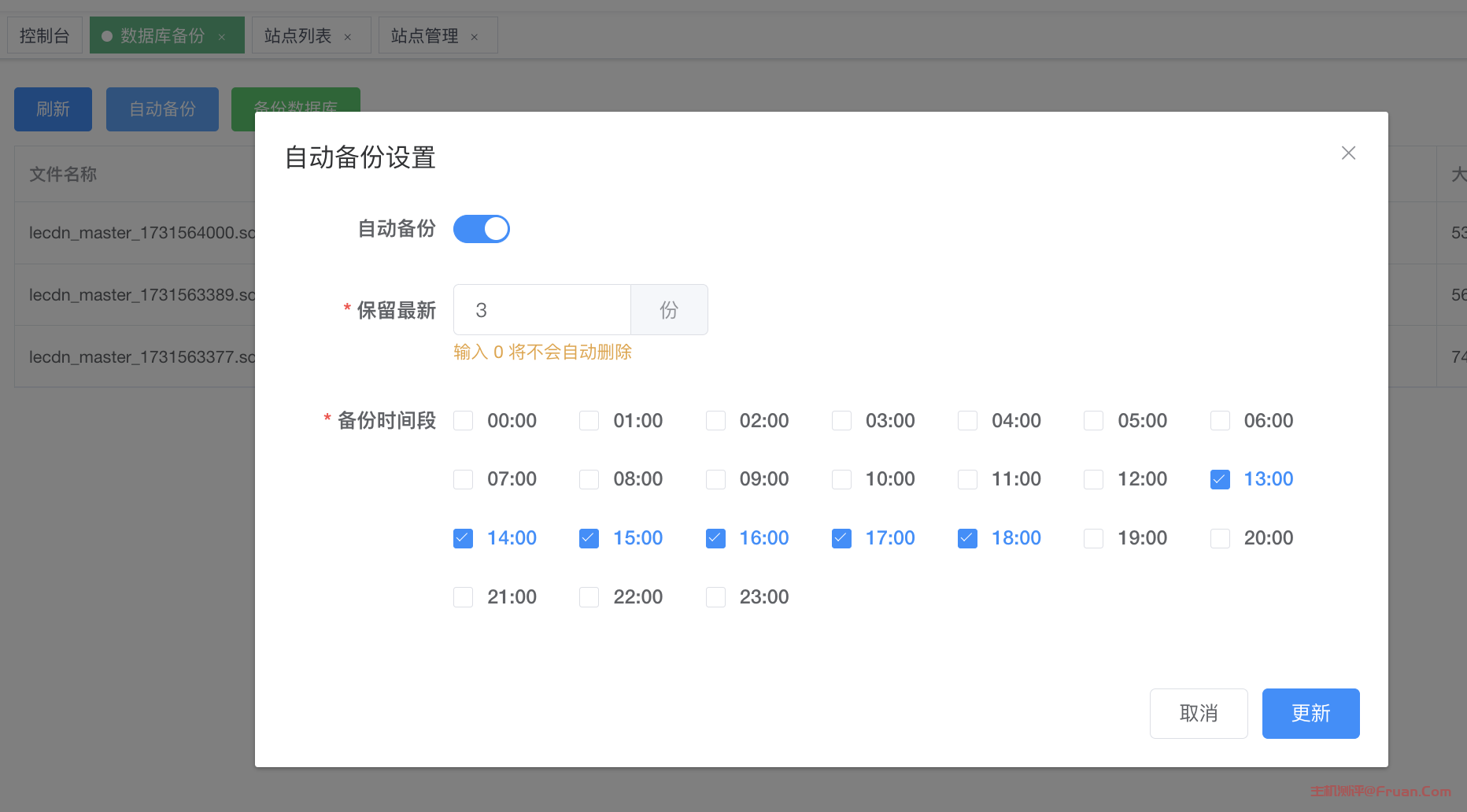Click the 取消 button
This screenshot has width=1467, height=812.
pyautogui.click(x=1199, y=714)
